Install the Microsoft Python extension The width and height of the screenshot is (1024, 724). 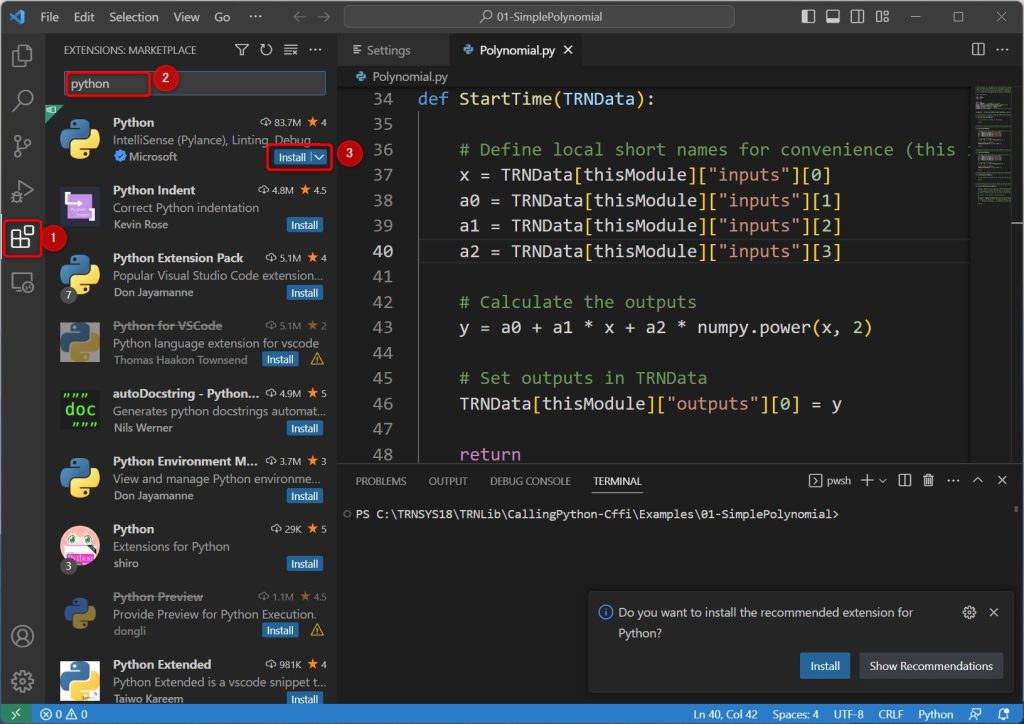(292, 157)
